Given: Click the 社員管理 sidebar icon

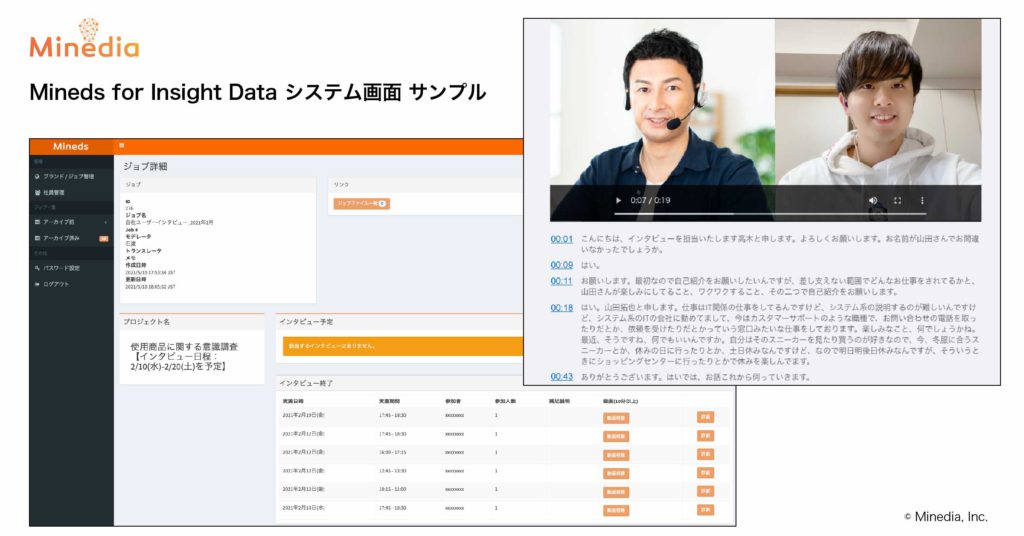Looking at the screenshot, I should tap(37, 193).
